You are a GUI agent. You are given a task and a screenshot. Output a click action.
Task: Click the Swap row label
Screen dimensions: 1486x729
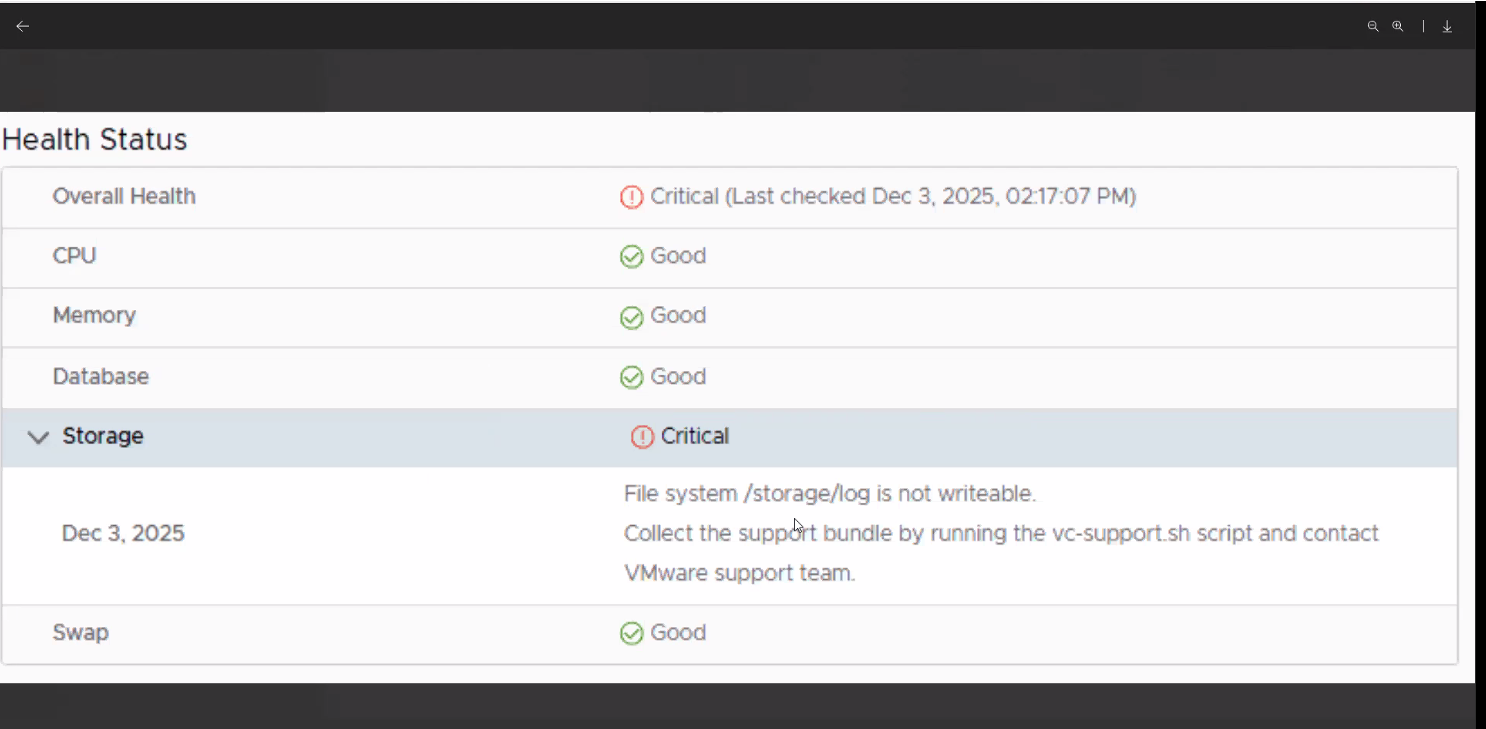[80, 633]
